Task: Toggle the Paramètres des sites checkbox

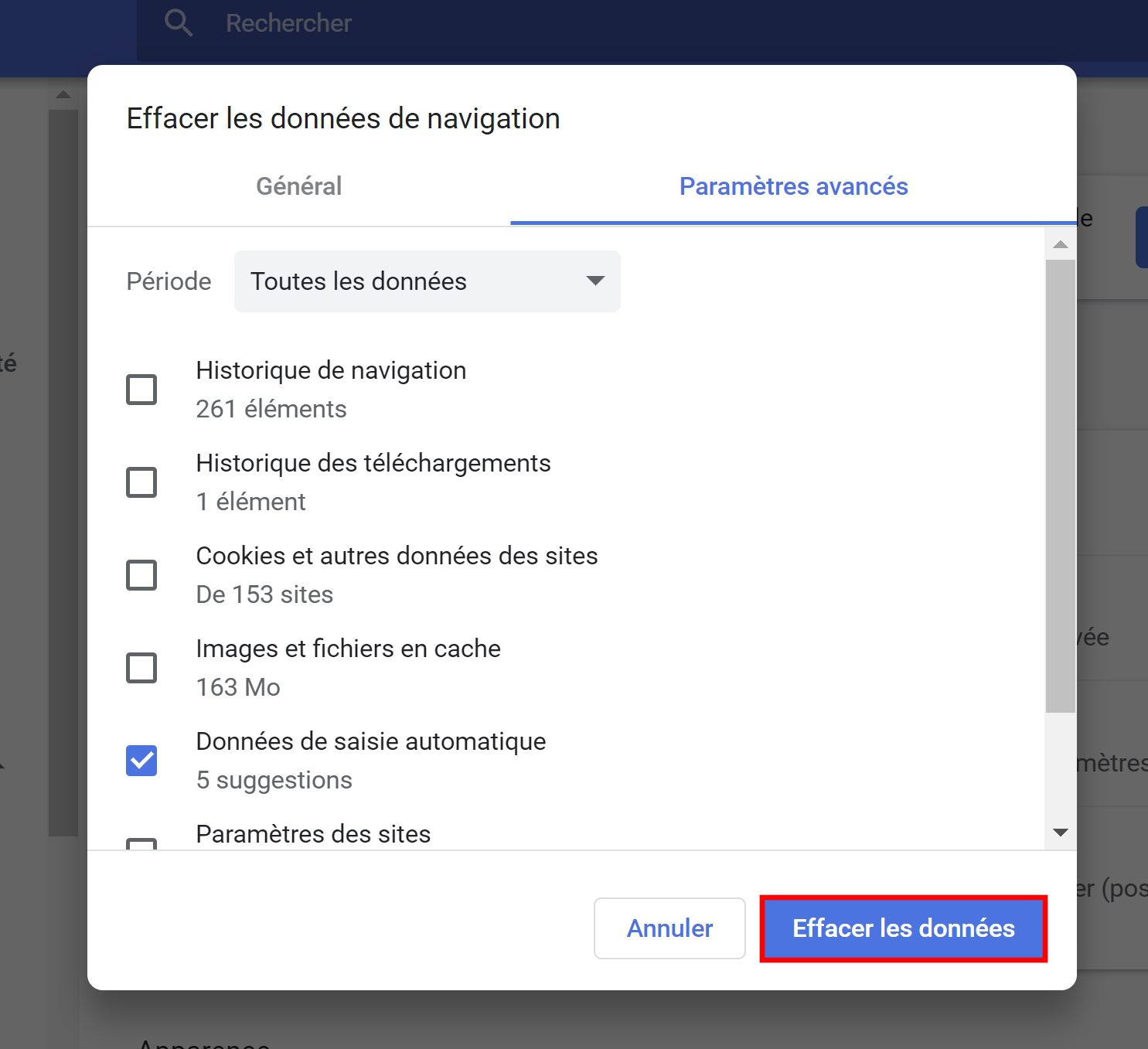Action: click(141, 844)
